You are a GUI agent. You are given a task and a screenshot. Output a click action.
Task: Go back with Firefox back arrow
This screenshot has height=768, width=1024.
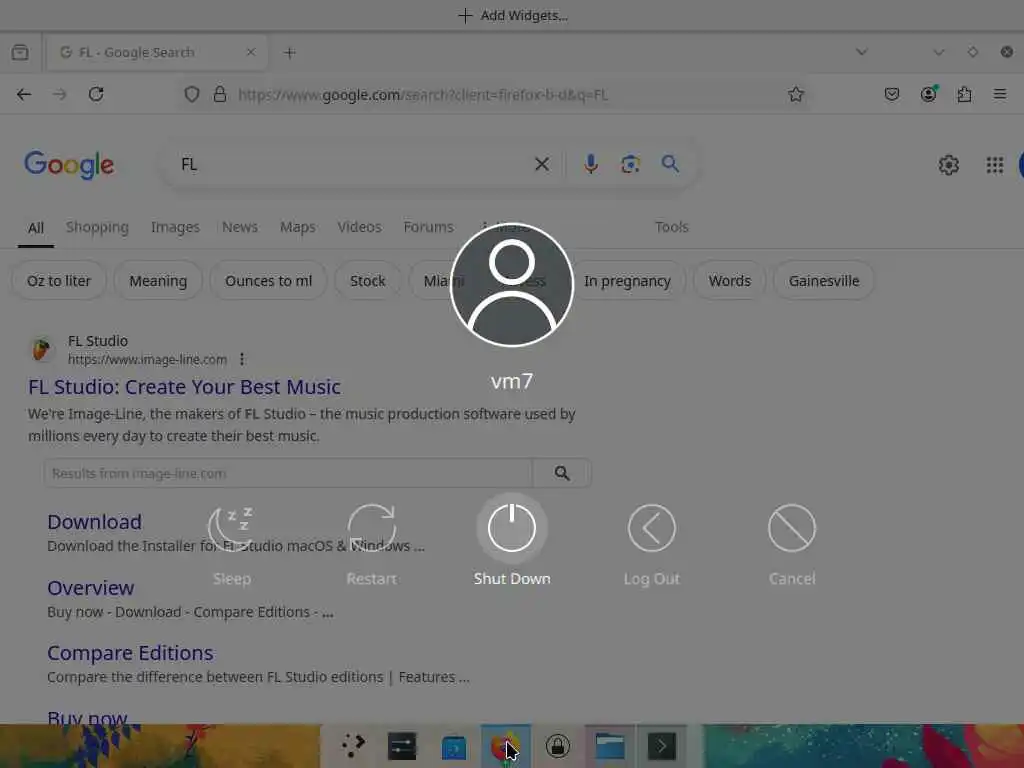24,95
